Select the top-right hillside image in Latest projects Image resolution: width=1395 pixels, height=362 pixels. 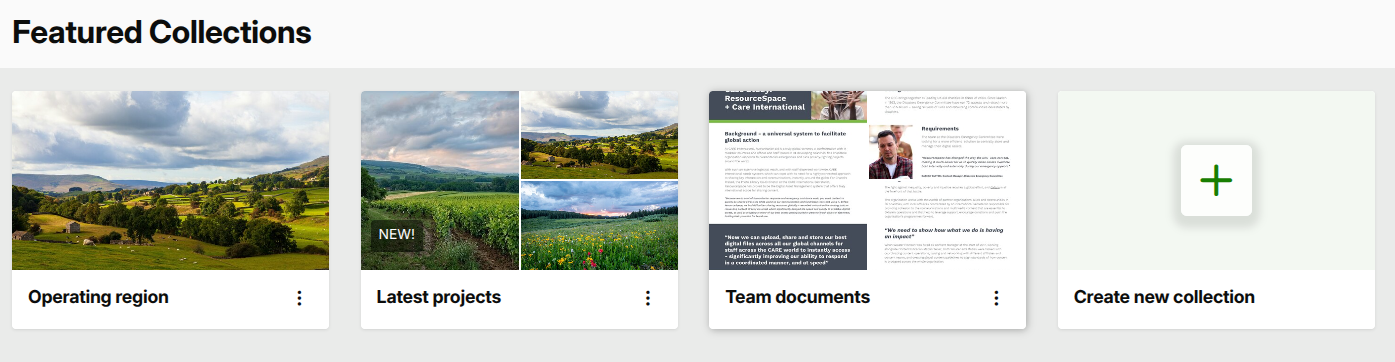pyautogui.click(x=599, y=135)
